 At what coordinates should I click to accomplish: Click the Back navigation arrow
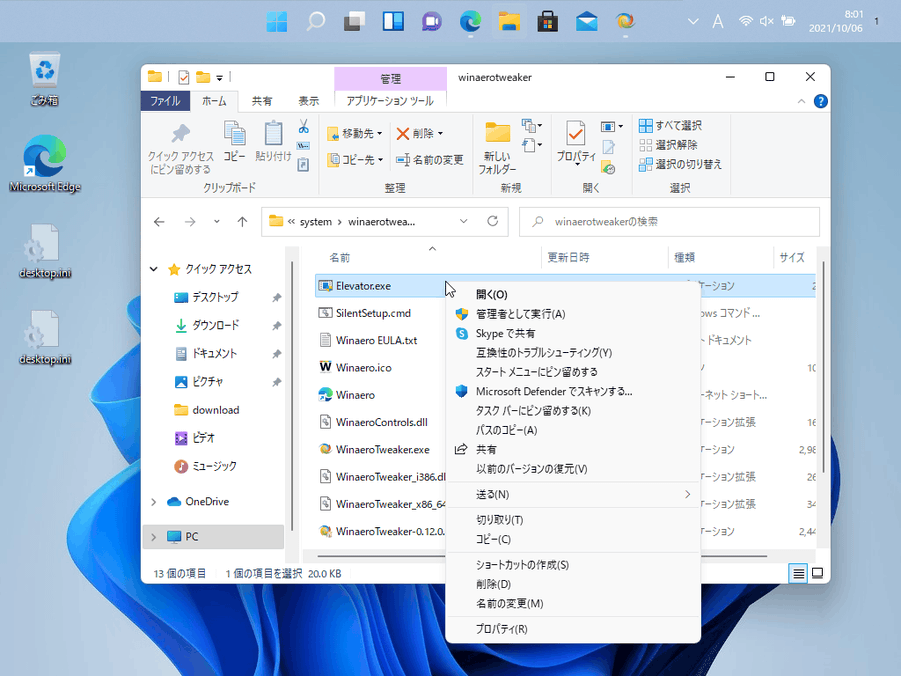pos(159,221)
